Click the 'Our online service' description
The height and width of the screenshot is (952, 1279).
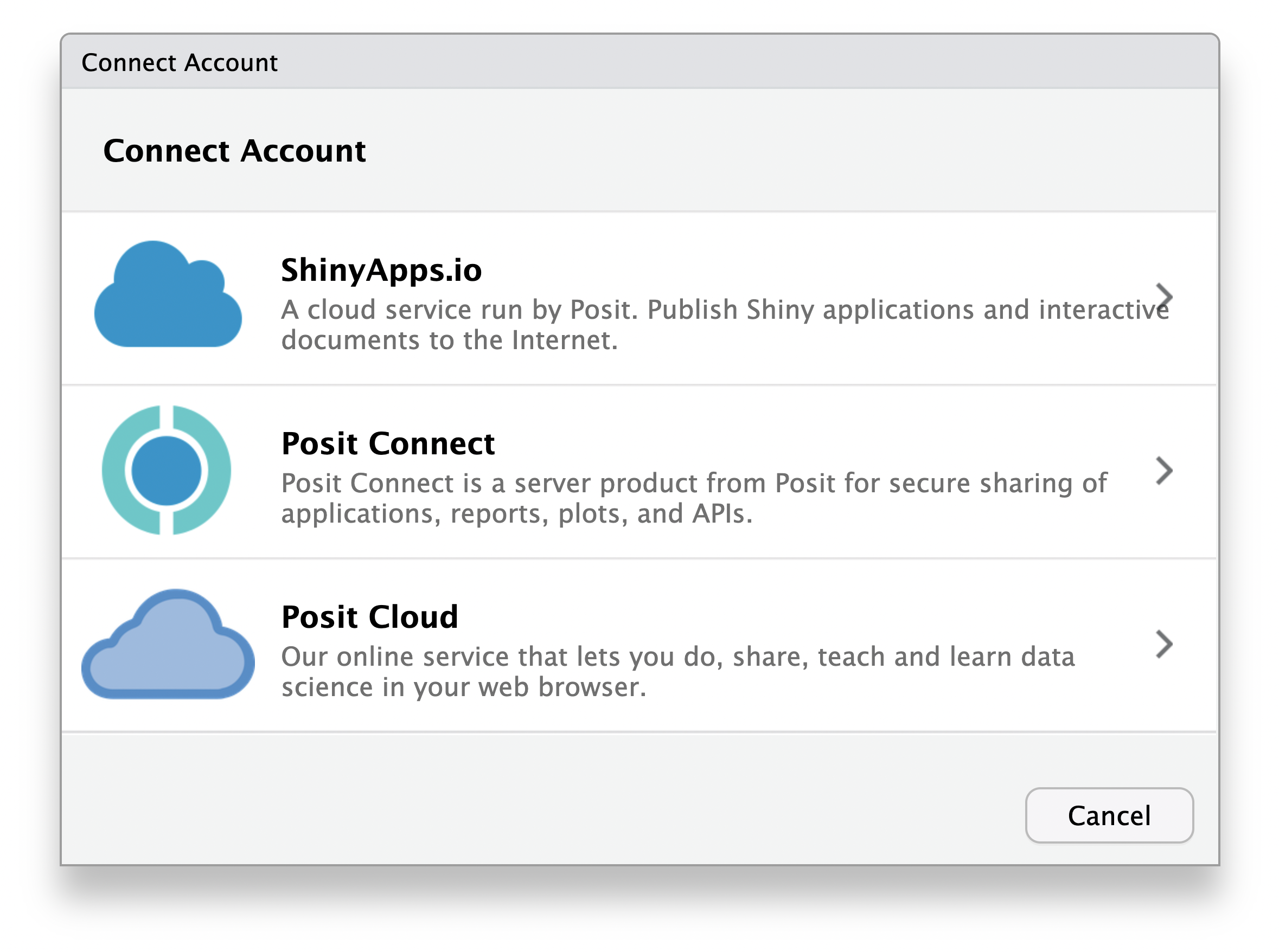point(678,671)
